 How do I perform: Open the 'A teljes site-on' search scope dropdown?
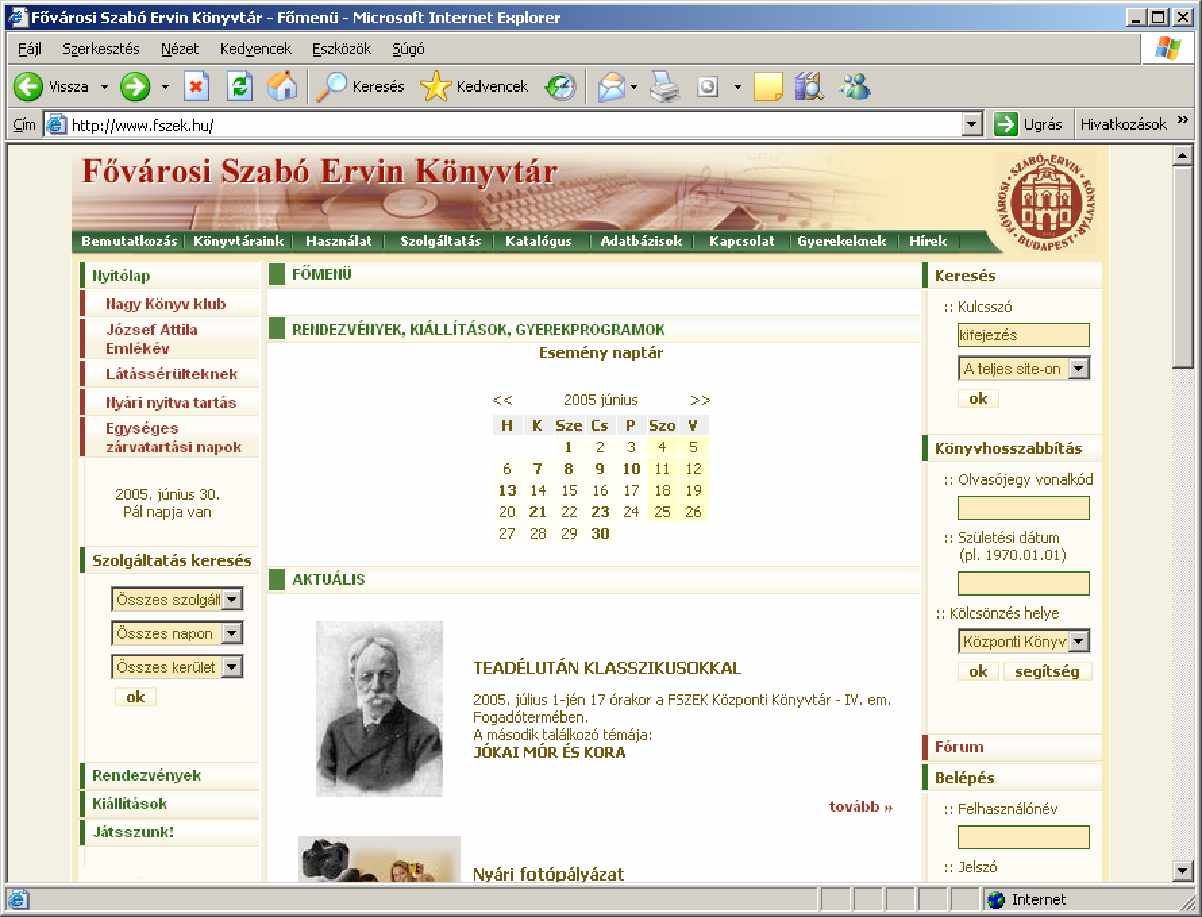pos(1078,368)
